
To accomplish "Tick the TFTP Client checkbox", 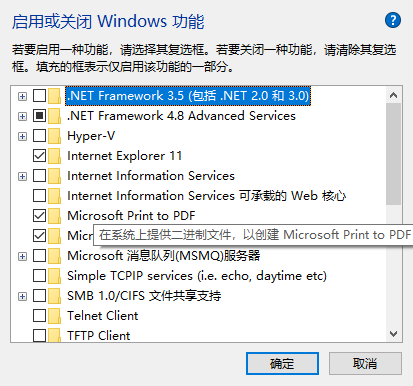I will [39, 335].
